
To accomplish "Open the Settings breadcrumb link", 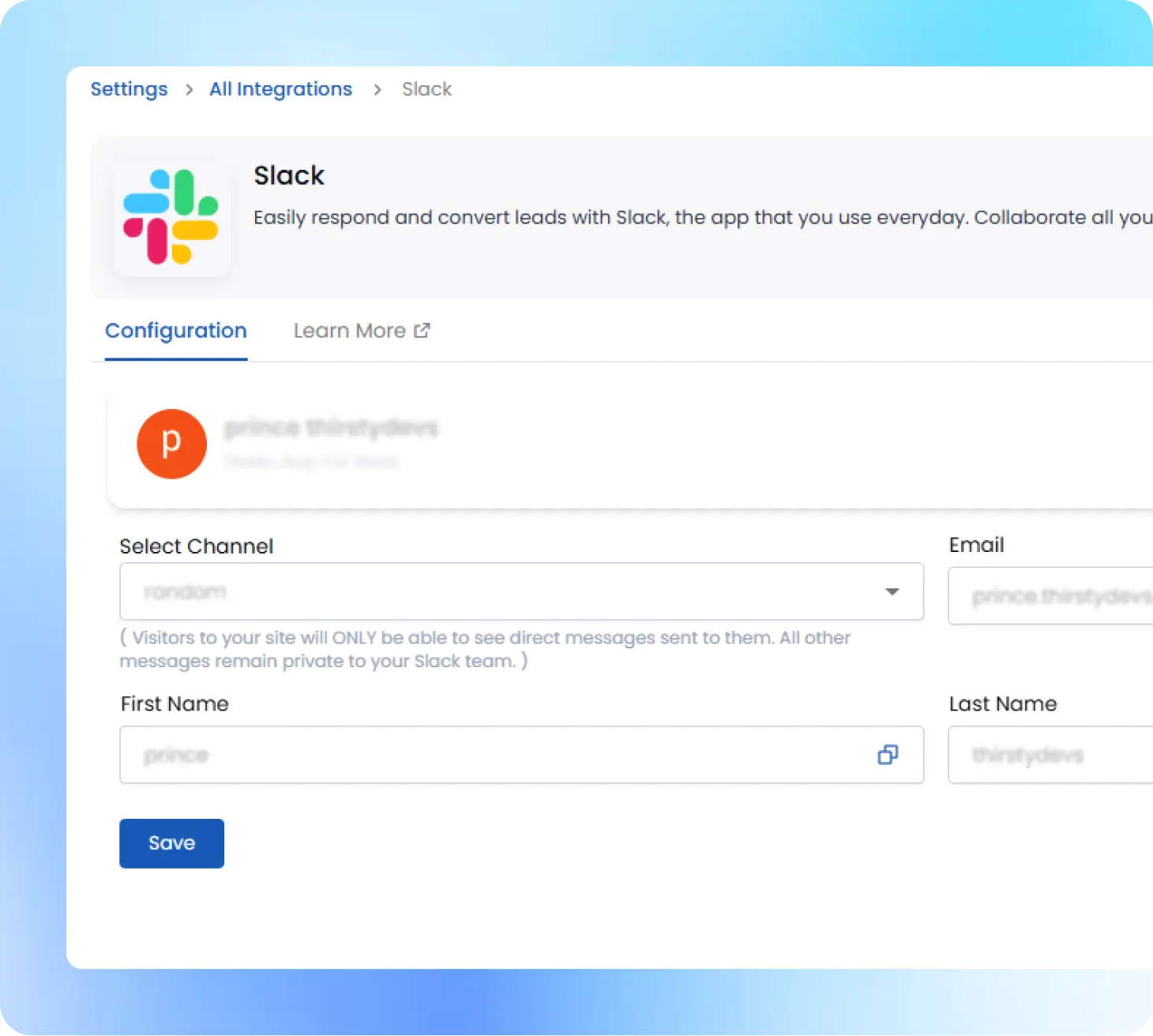I will tap(129, 89).
